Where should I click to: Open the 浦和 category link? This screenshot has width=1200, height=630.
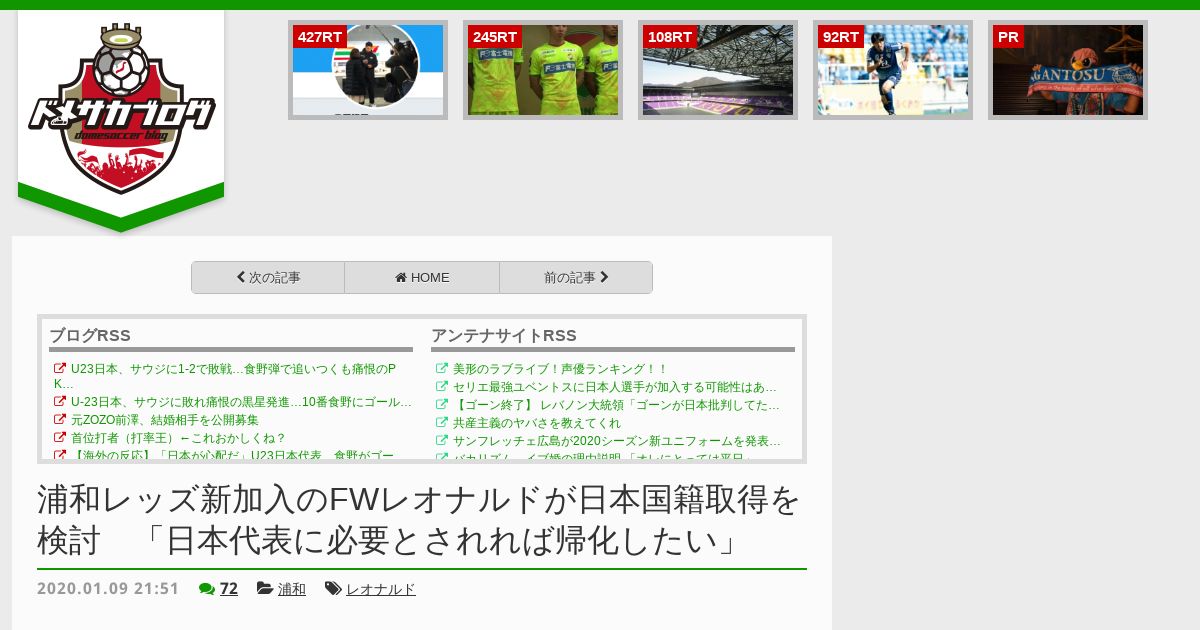click(292, 589)
